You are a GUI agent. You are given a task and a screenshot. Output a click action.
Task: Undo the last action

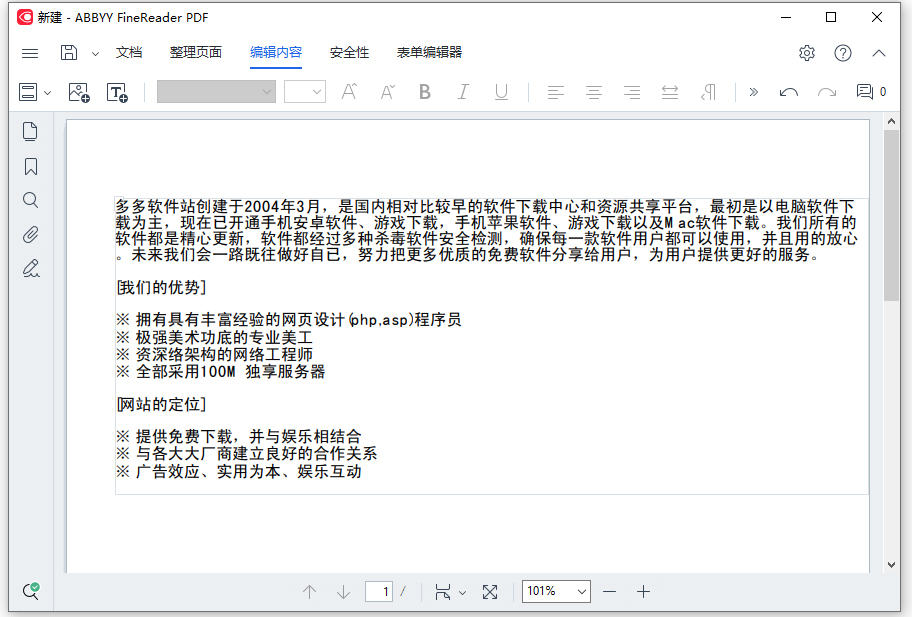click(789, 92)
